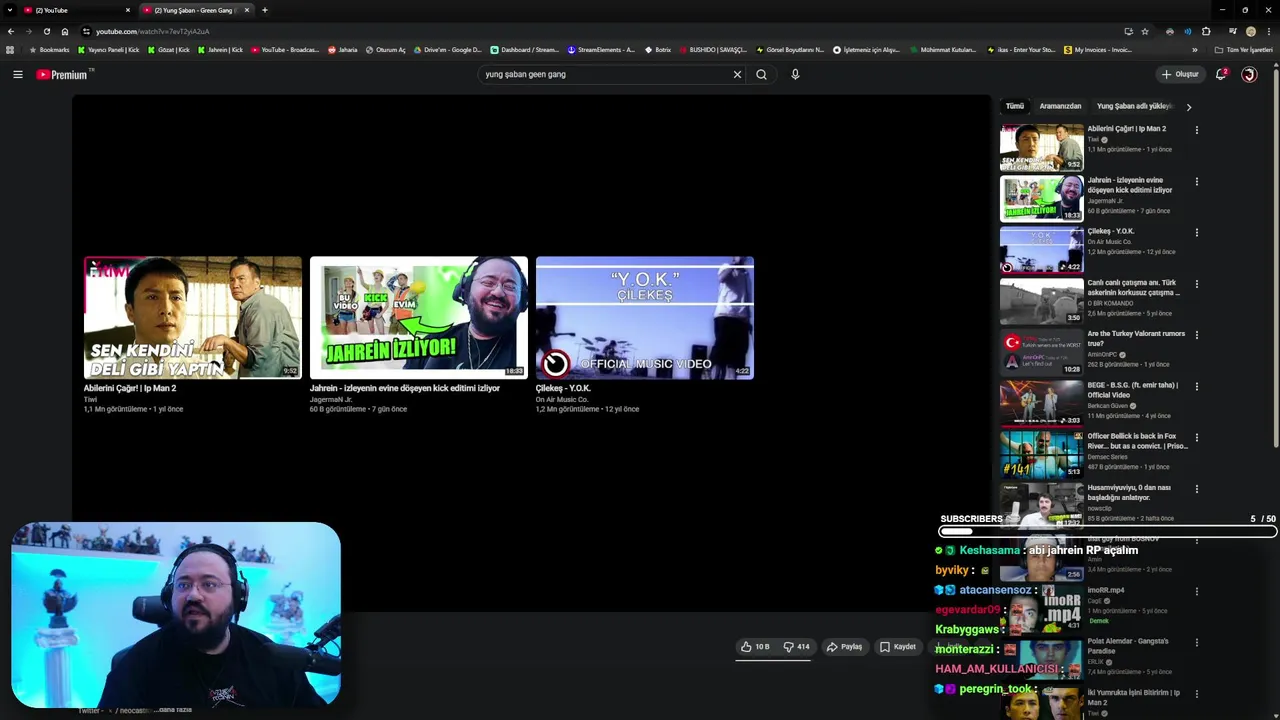The height and width of the screenshot is (720, 1280).
Task: Open Tüm Yer İşaretleri bookmarks folder
Action: [x=1243, y=49]
